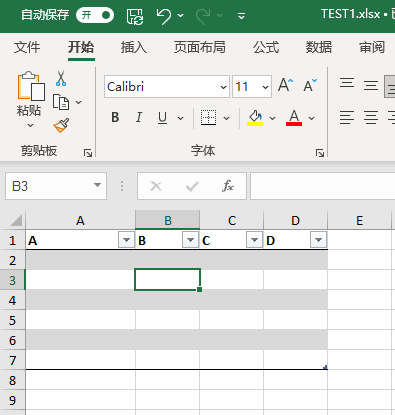
Task: Open filter dropdown for table column D
Action: [x=318, y=240]
